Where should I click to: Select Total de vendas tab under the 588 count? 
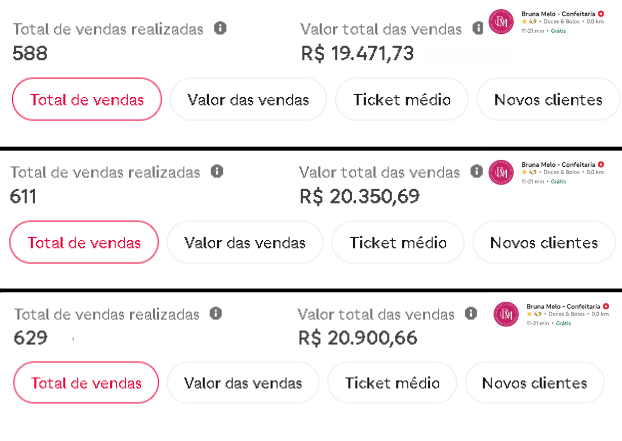tap(87, 99)
